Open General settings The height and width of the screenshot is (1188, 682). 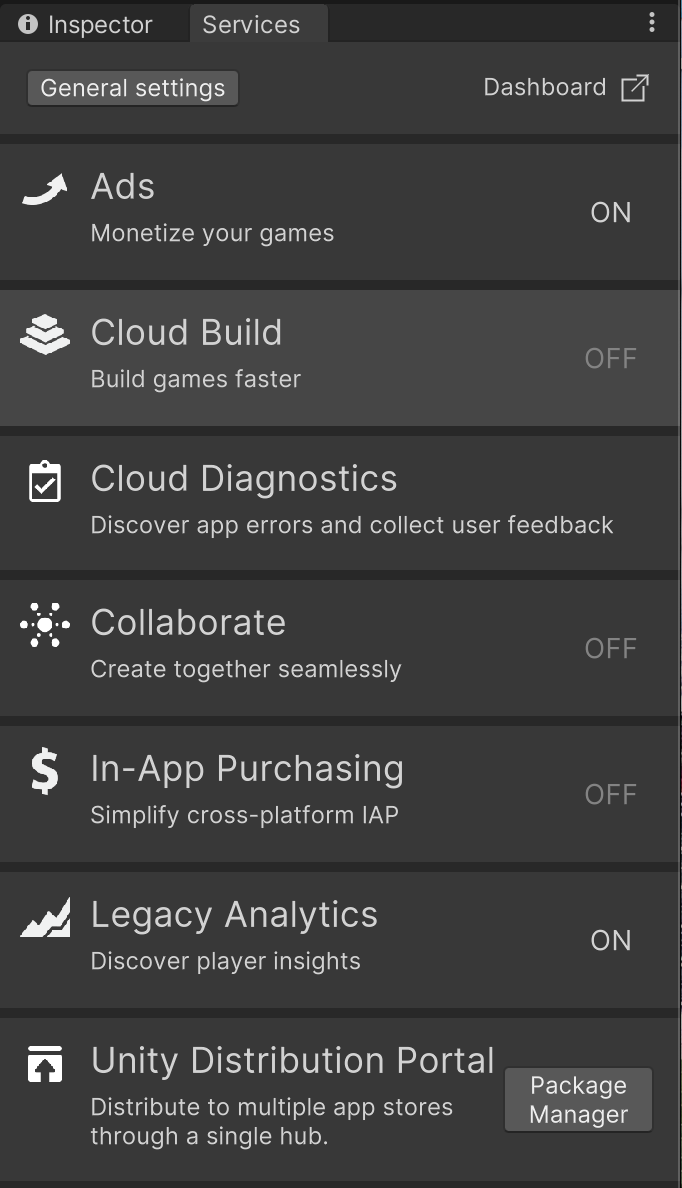[132, 88]
